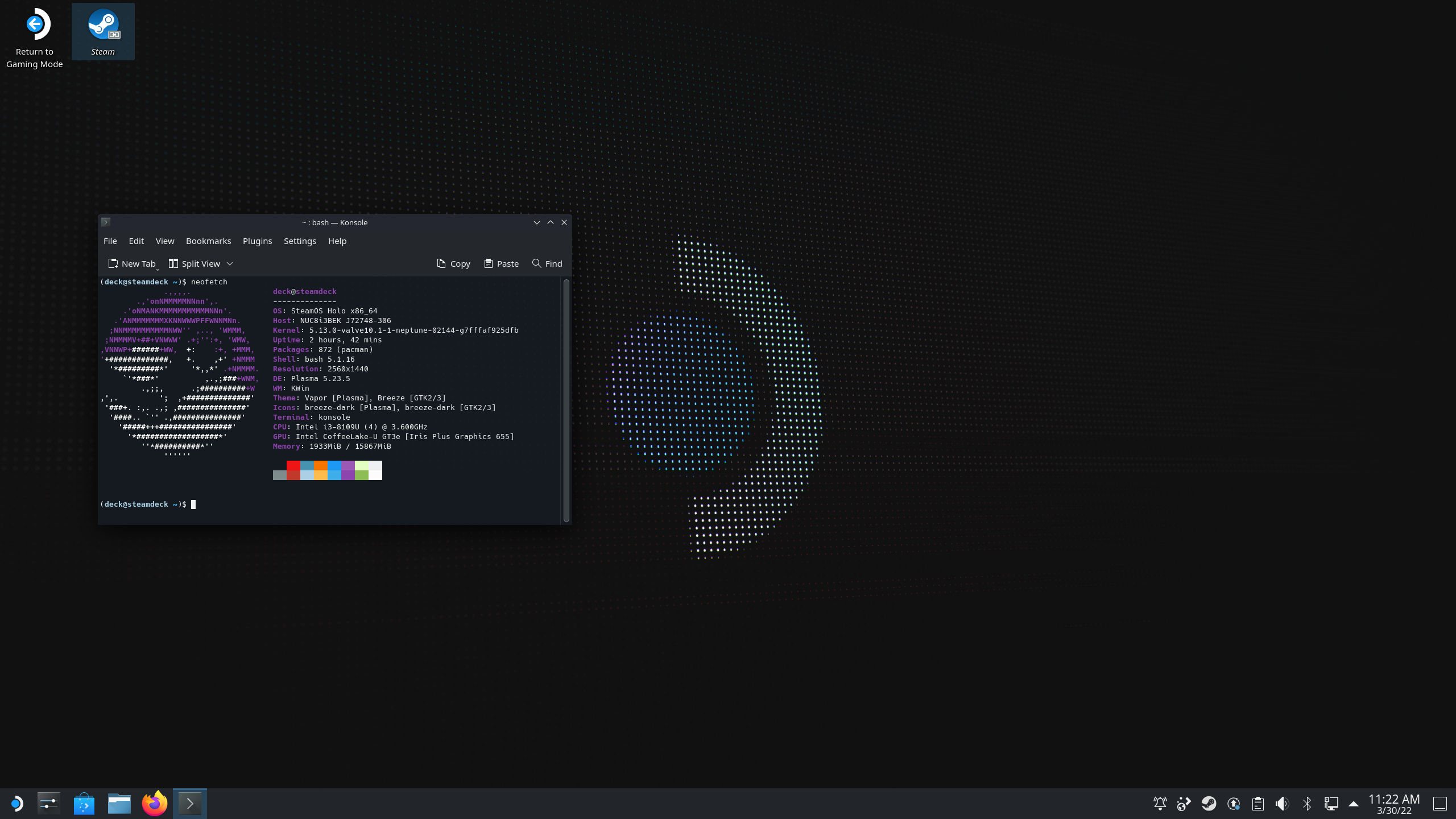This screenshot has height=819, width=1456.
Task: Click the Show Desktop button in the panel
Action: tap(1440, 804)
